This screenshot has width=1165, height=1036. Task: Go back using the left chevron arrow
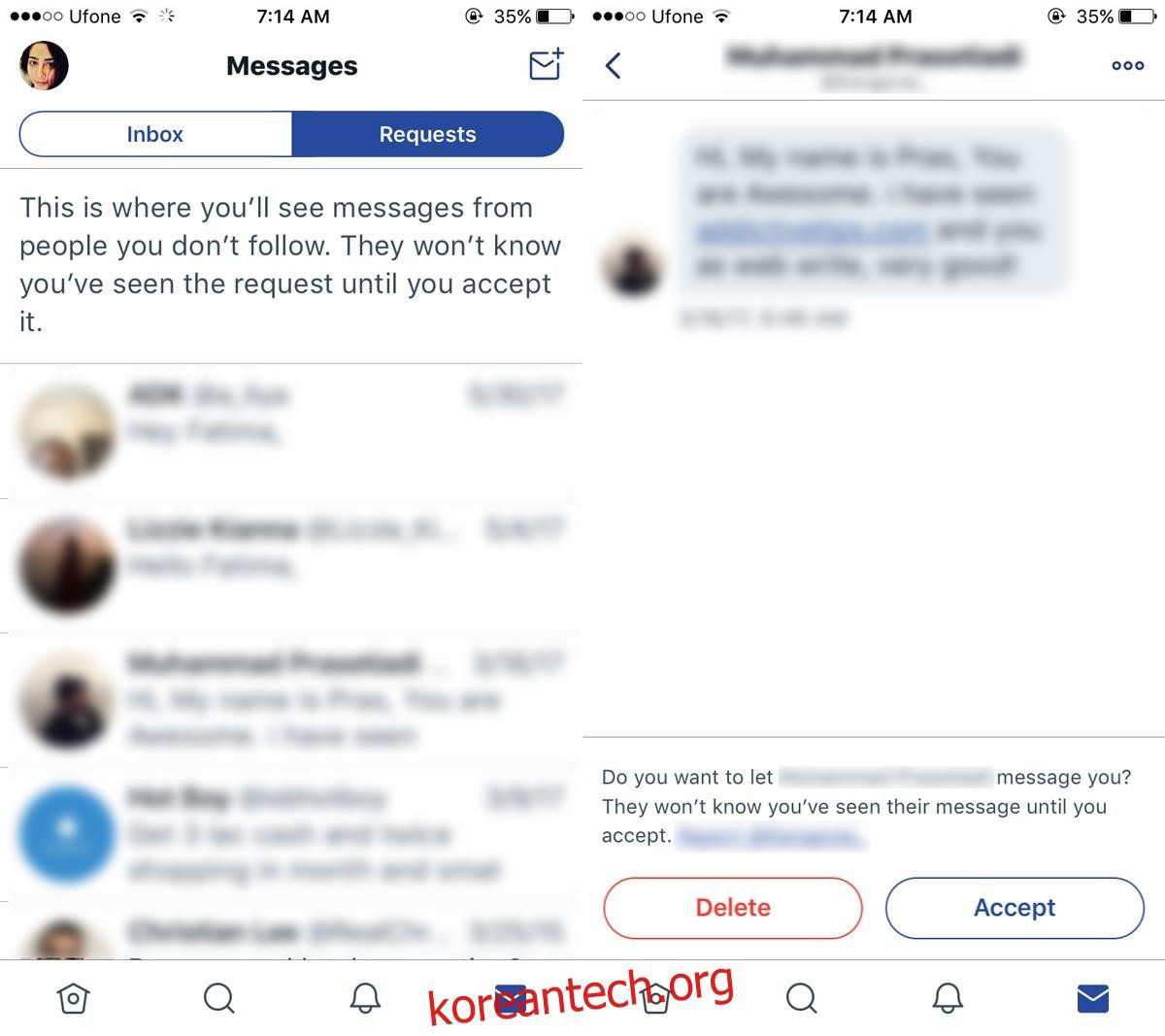[613, 65]
